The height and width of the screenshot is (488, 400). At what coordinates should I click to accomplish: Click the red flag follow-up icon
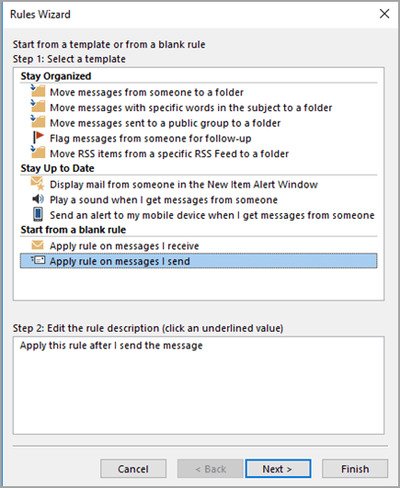coord(38,137)
